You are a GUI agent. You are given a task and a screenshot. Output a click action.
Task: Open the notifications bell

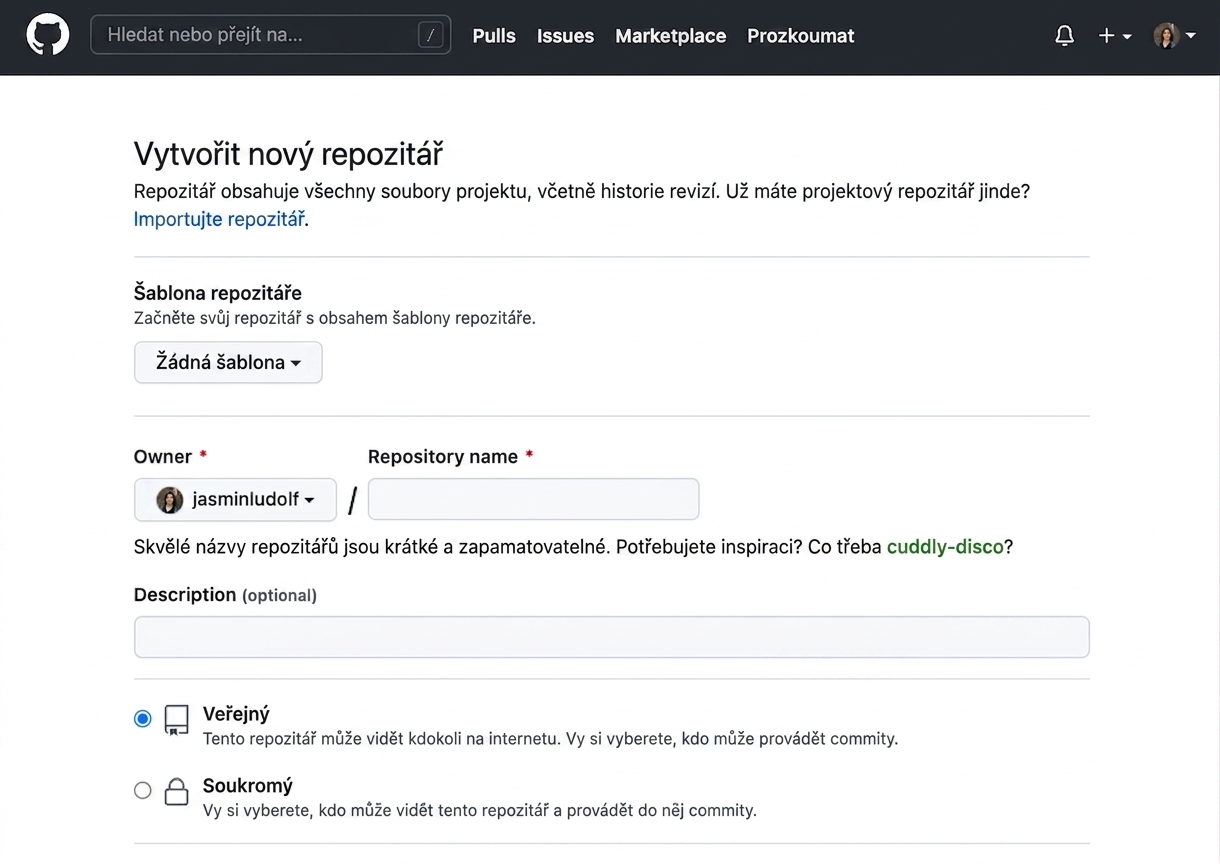coord(1065,36)
